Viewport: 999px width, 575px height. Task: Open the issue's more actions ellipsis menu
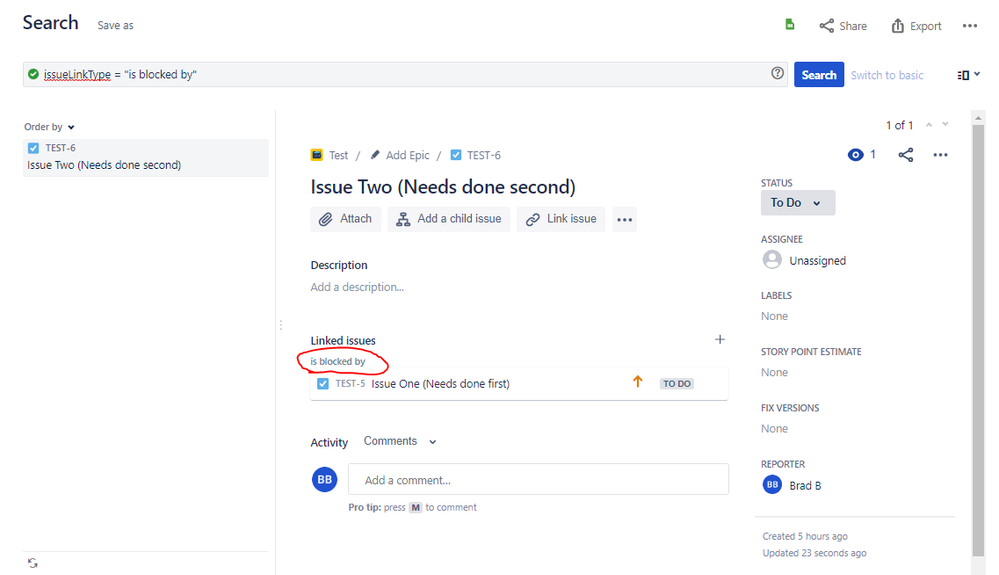(940, 155)
